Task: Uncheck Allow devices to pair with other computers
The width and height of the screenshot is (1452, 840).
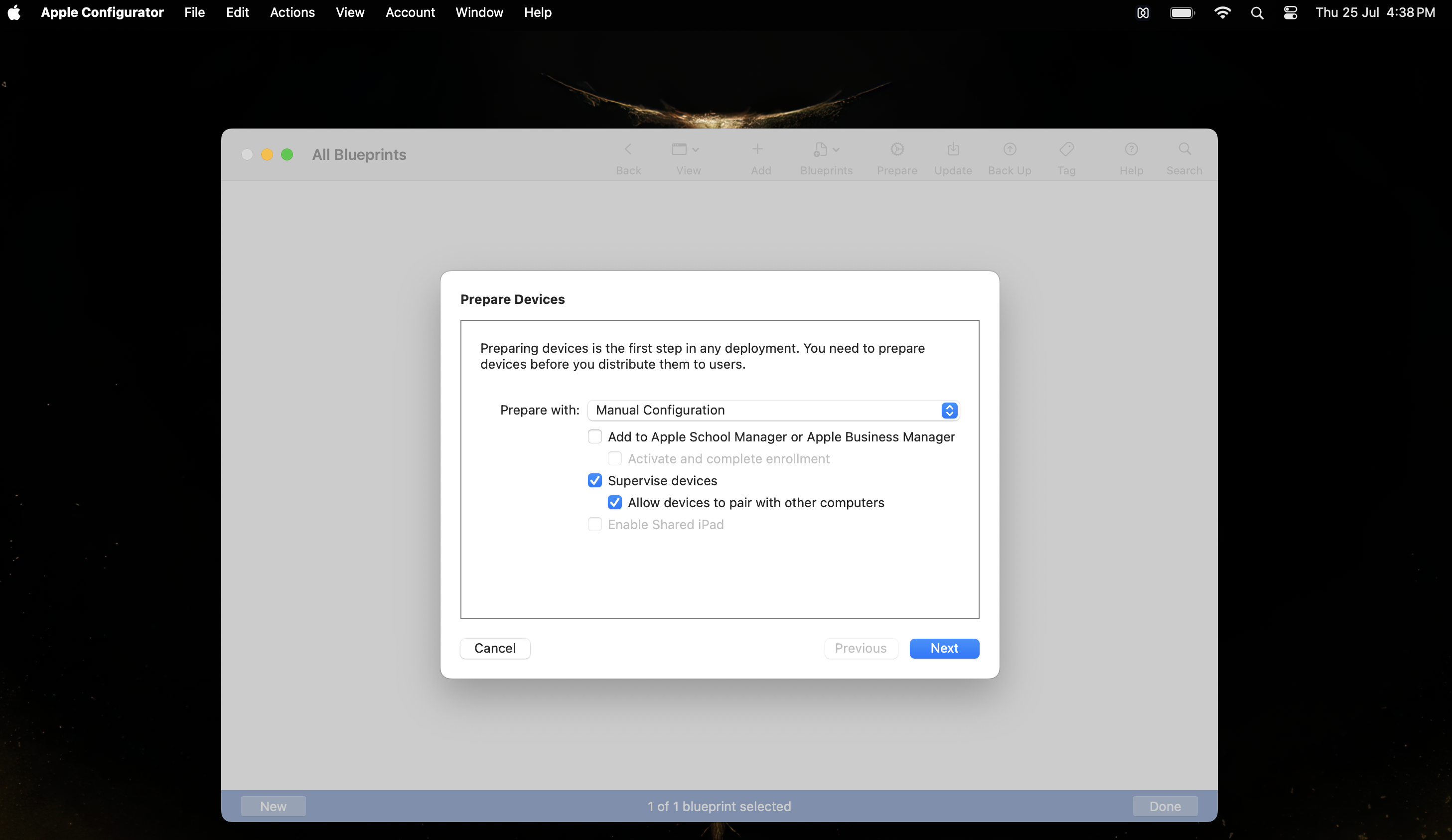Action: [615, 502]
